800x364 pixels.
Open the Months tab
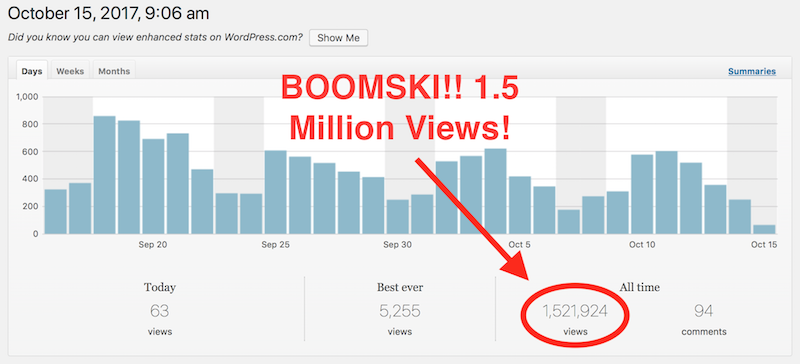114,71
